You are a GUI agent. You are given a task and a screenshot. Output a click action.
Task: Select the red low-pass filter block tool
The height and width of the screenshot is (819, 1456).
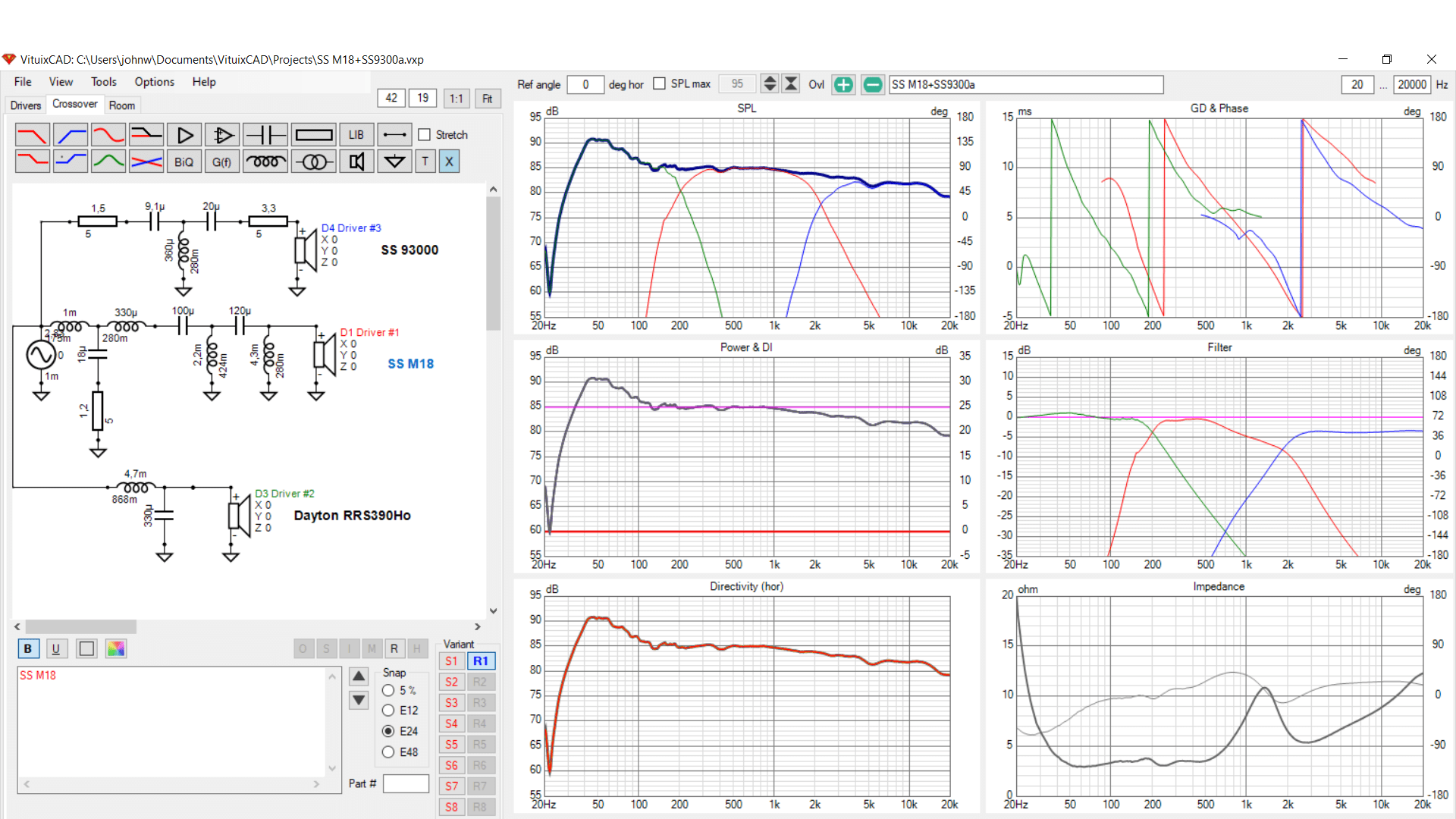tap(32, 135)
